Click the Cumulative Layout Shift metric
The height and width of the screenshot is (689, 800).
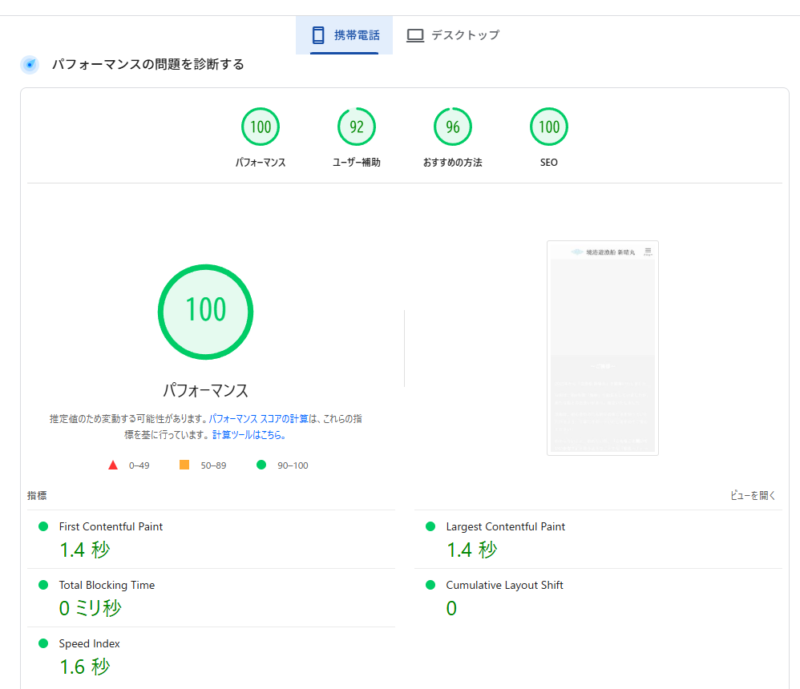pyautogui.click(x=504, y=585)
